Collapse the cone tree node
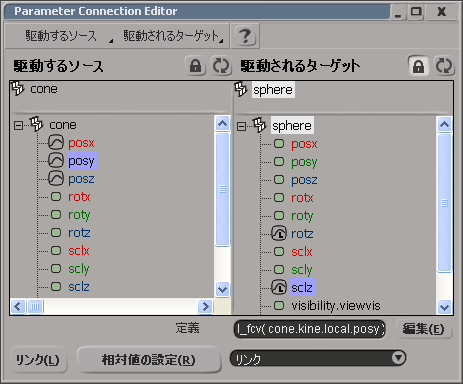Image resolution: width=463 pixels, height=384 pixels. pos(18,125)
